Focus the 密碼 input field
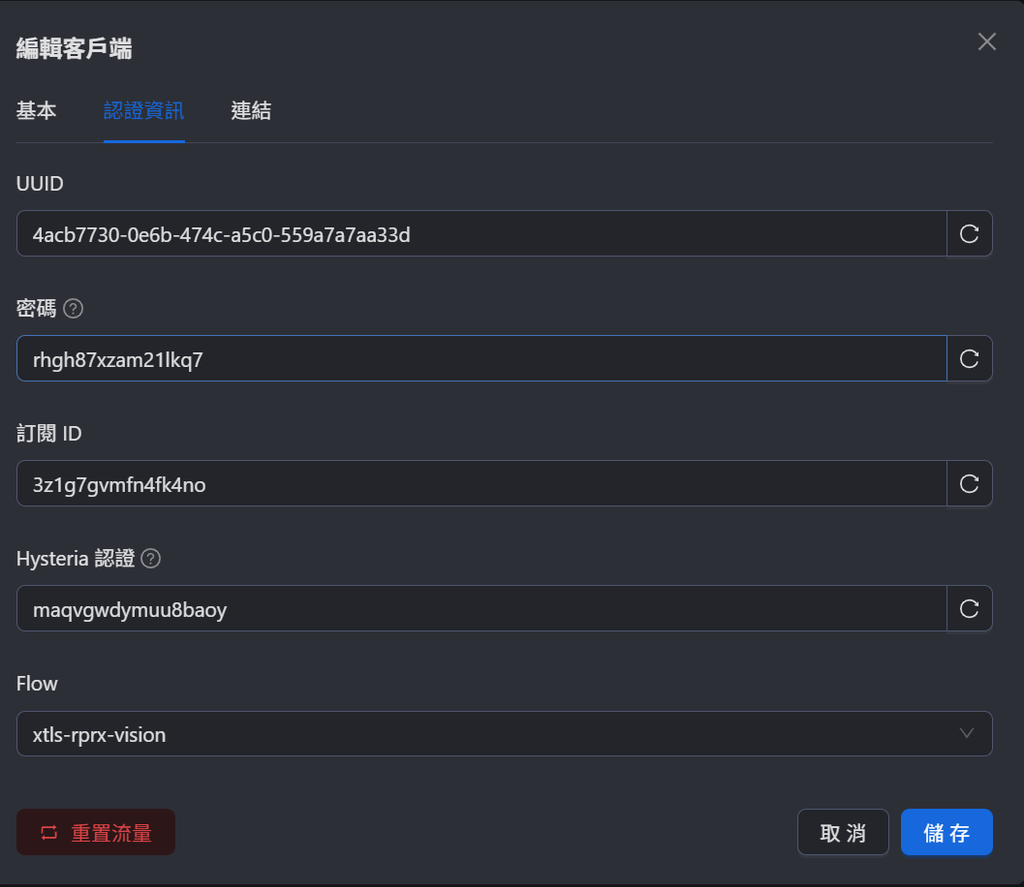1024x887 pixels. tap(481, 359)
